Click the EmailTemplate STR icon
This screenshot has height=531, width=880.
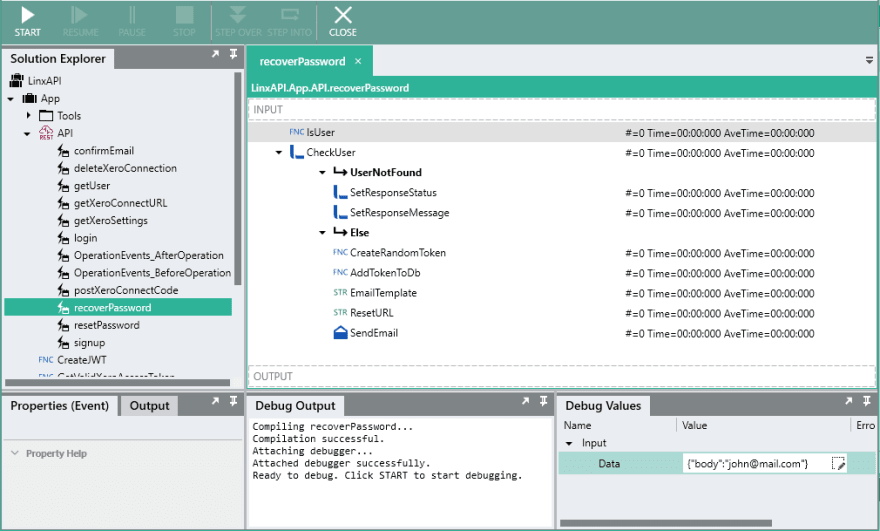[x=340, y=292]
